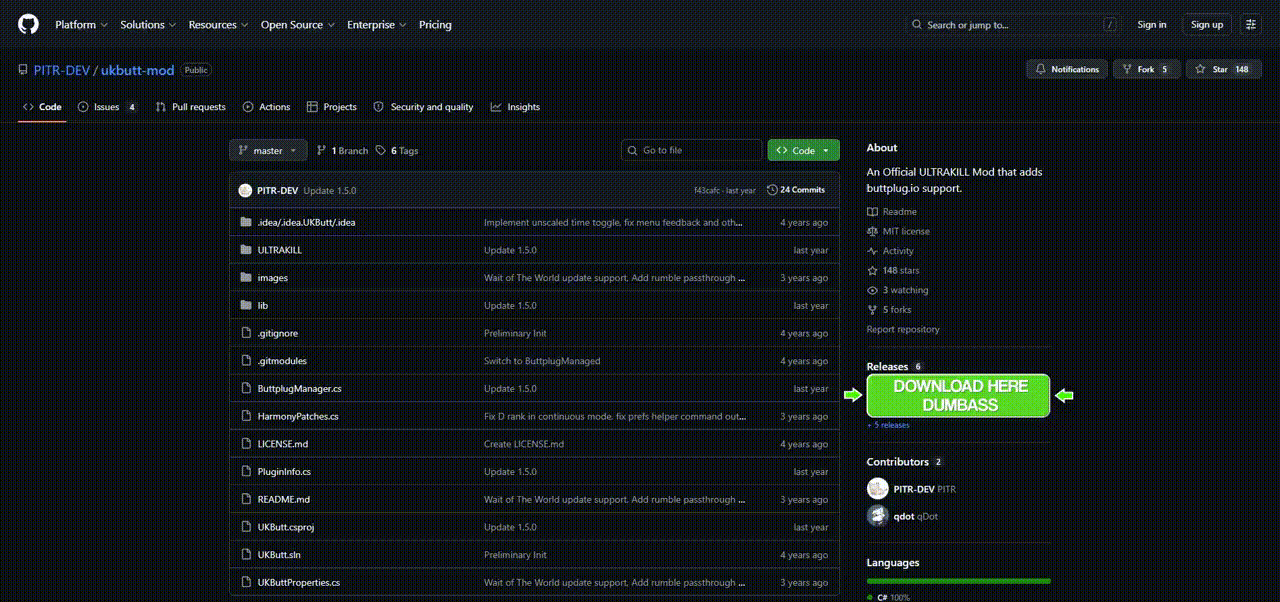
Task: Open the ukbutt-mod repository link
Action: tap(137, 70)
